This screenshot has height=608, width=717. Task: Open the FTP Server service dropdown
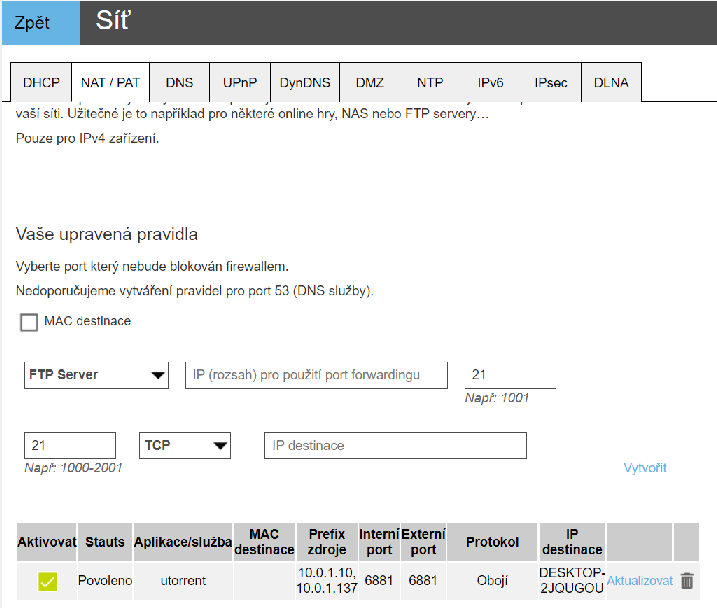tap(96, 375)
